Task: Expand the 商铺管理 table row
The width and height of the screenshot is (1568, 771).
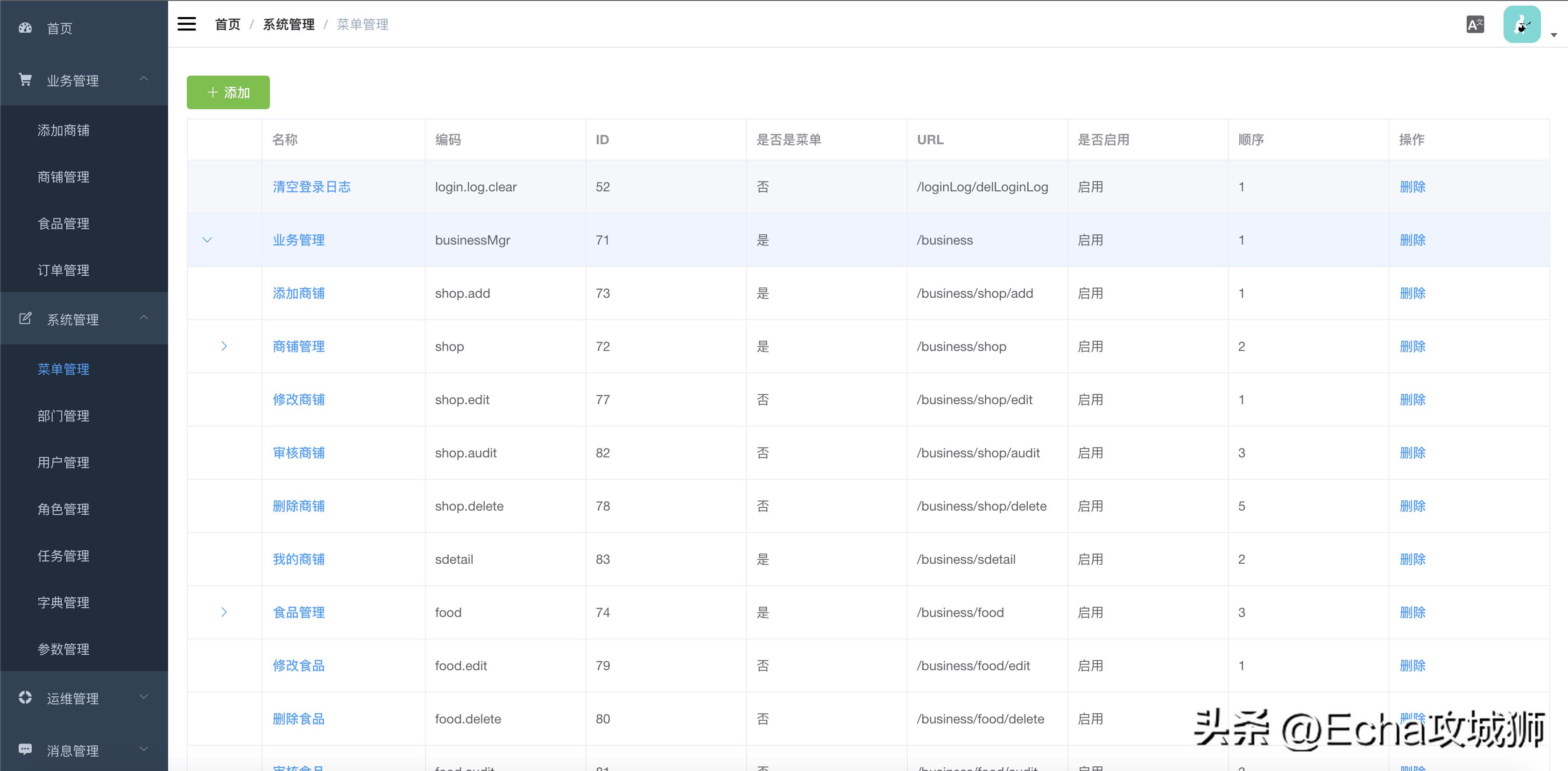Action: point(224,346)
